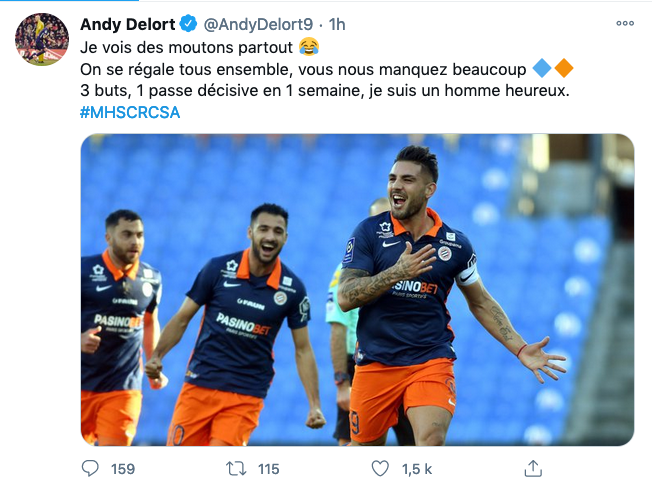This screenshot has width=652, height=486.
Task: Click the 159 replies count
Action: 123,469
